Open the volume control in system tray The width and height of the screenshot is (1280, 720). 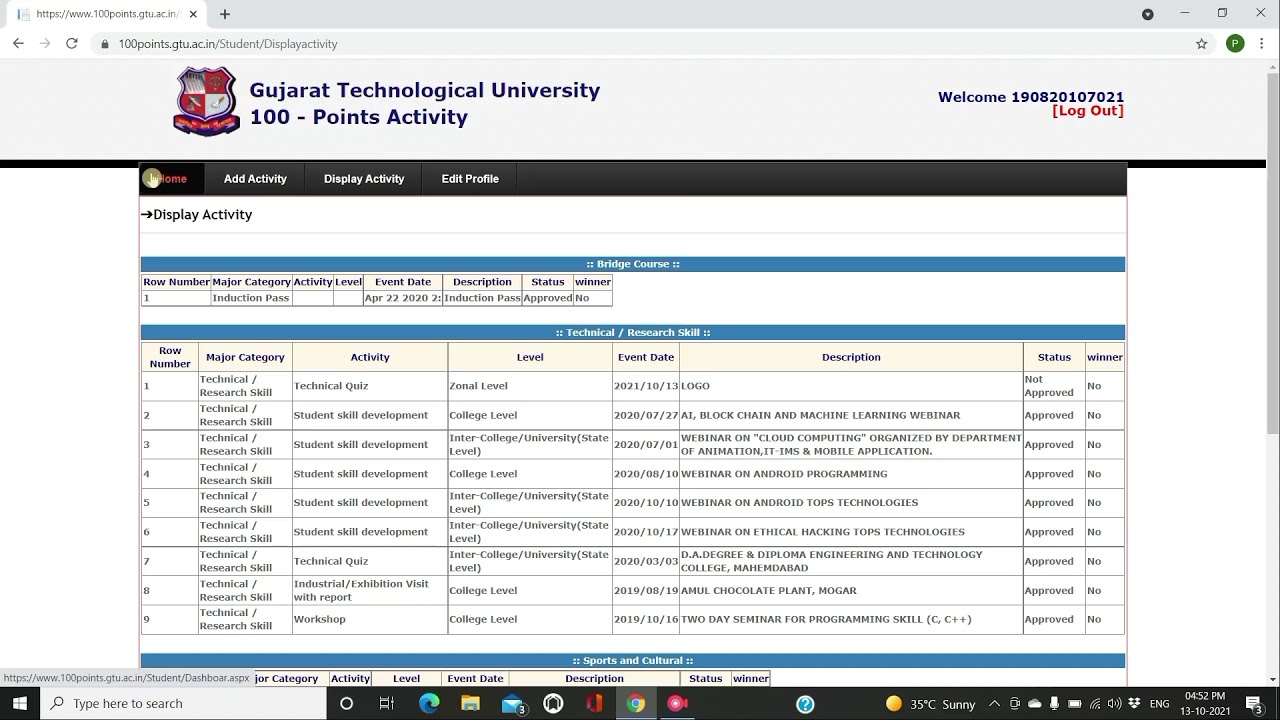click(x=1114, y=704)
